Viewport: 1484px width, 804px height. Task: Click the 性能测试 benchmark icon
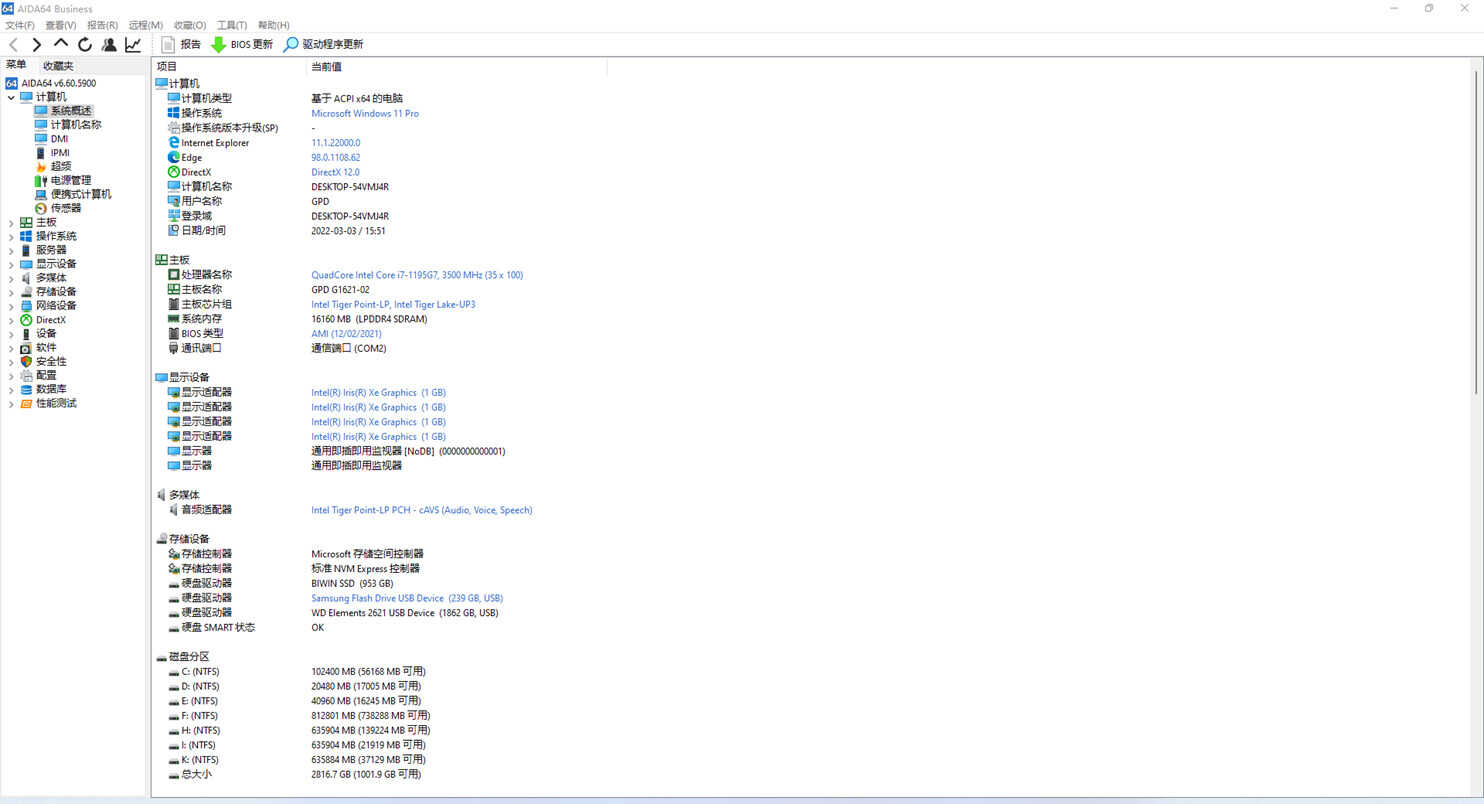tap(26, 404)
